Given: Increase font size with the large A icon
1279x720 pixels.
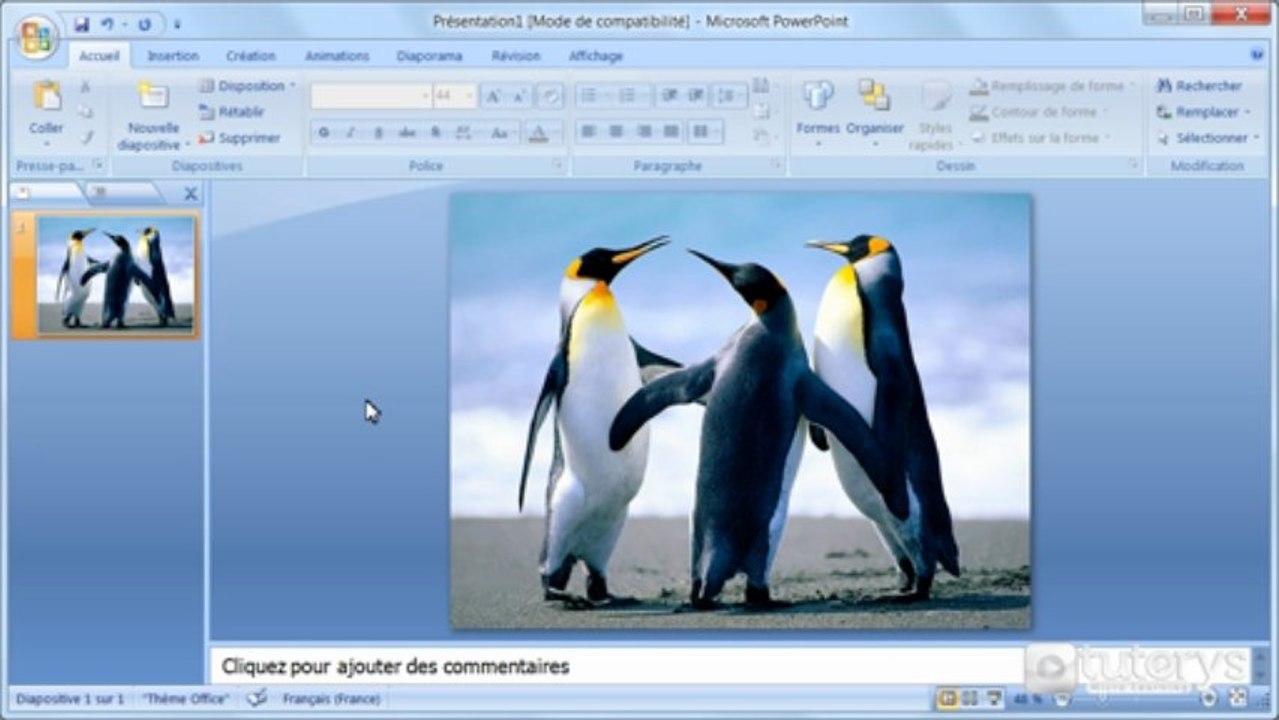Looking at the screenshot, I should (x=492, y=96).
